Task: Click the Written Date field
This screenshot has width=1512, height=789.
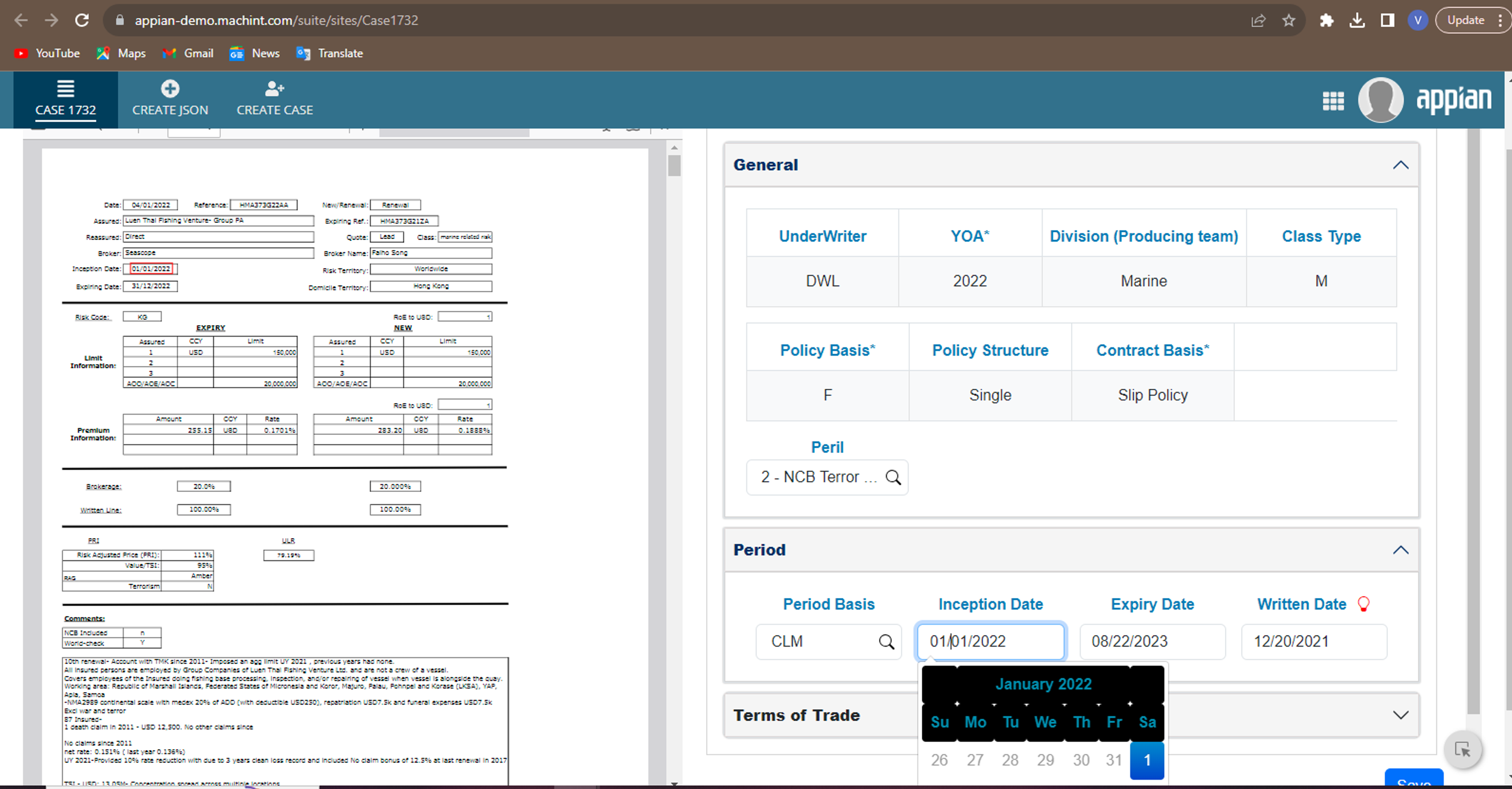Action: pos(1314,642)
